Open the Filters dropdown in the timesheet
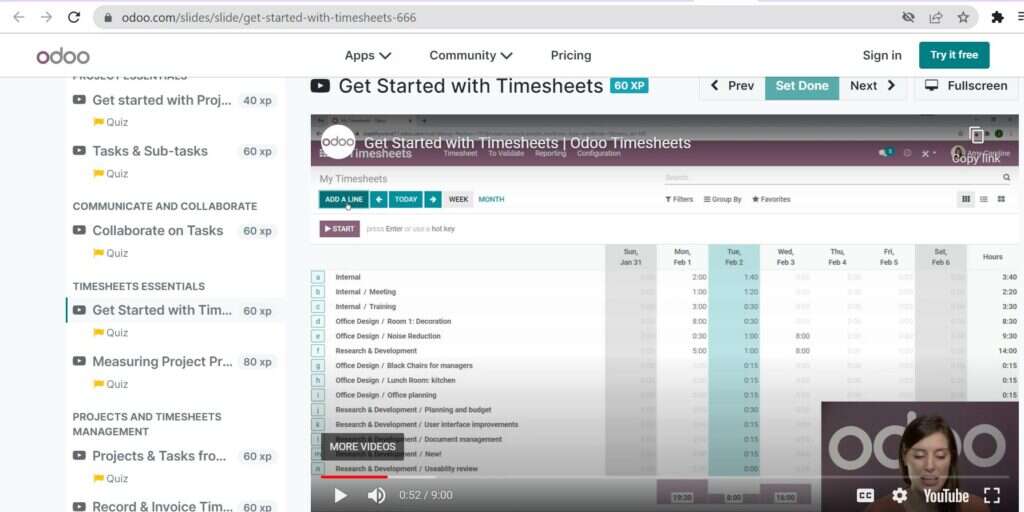Image resolution: width=1024 pixels, height=512 pixels. click(679, 199)
